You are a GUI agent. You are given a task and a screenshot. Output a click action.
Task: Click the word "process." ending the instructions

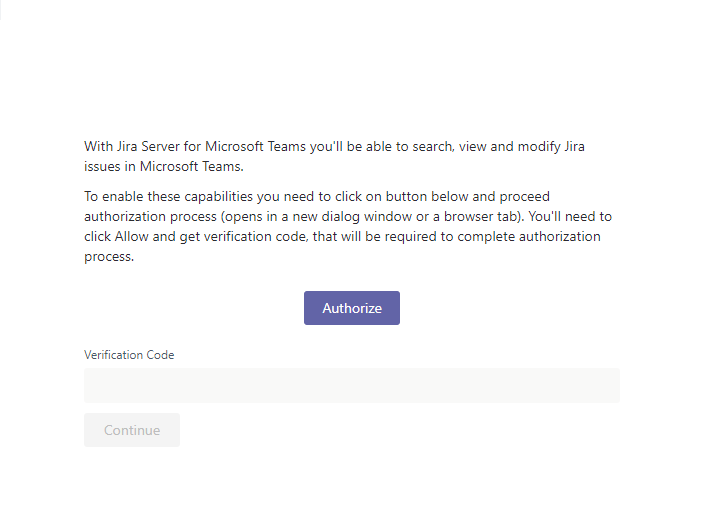(x=109, y=256)
